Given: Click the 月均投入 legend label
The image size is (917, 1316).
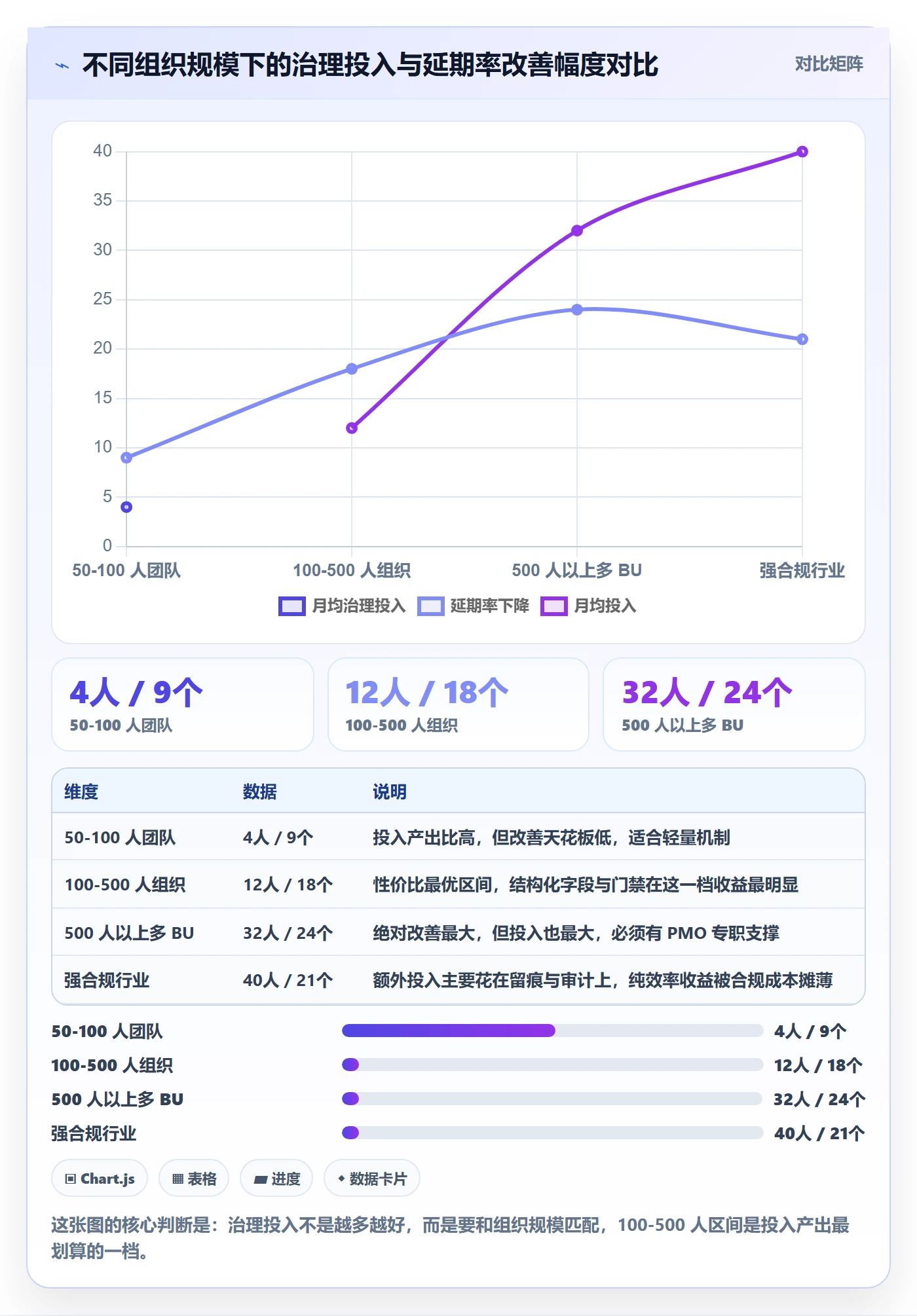Looking at the screenshot, I should click(605, 606).
